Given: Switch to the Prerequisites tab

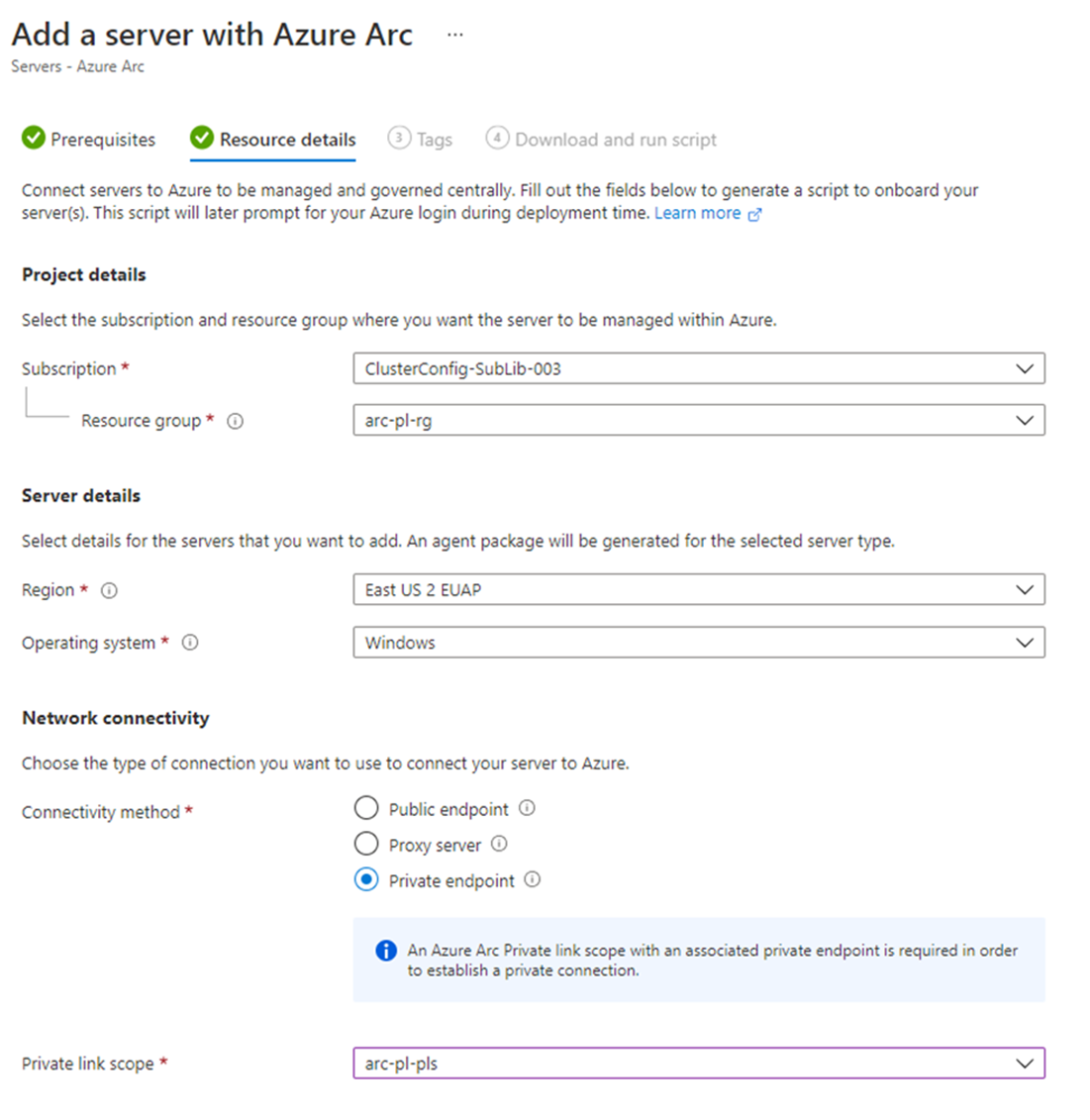Looking at the screenshot, I should [x=89, y=140].
